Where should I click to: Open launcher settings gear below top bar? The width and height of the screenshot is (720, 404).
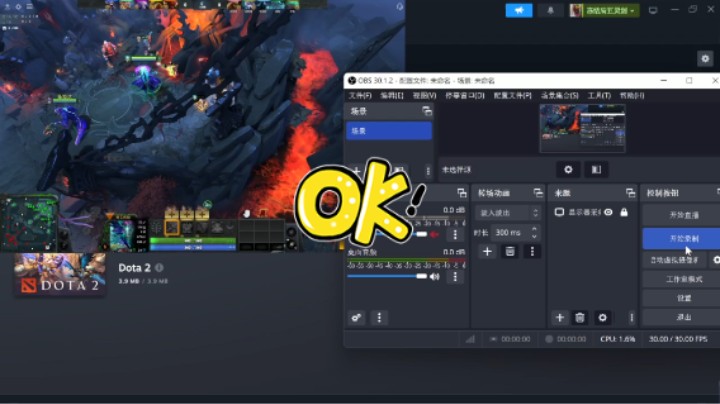click(x=705, y=59)
